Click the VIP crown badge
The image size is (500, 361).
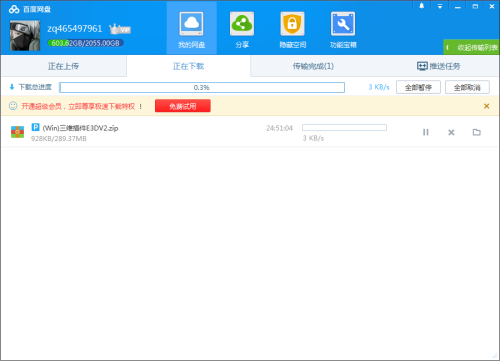tap(120, 29)
